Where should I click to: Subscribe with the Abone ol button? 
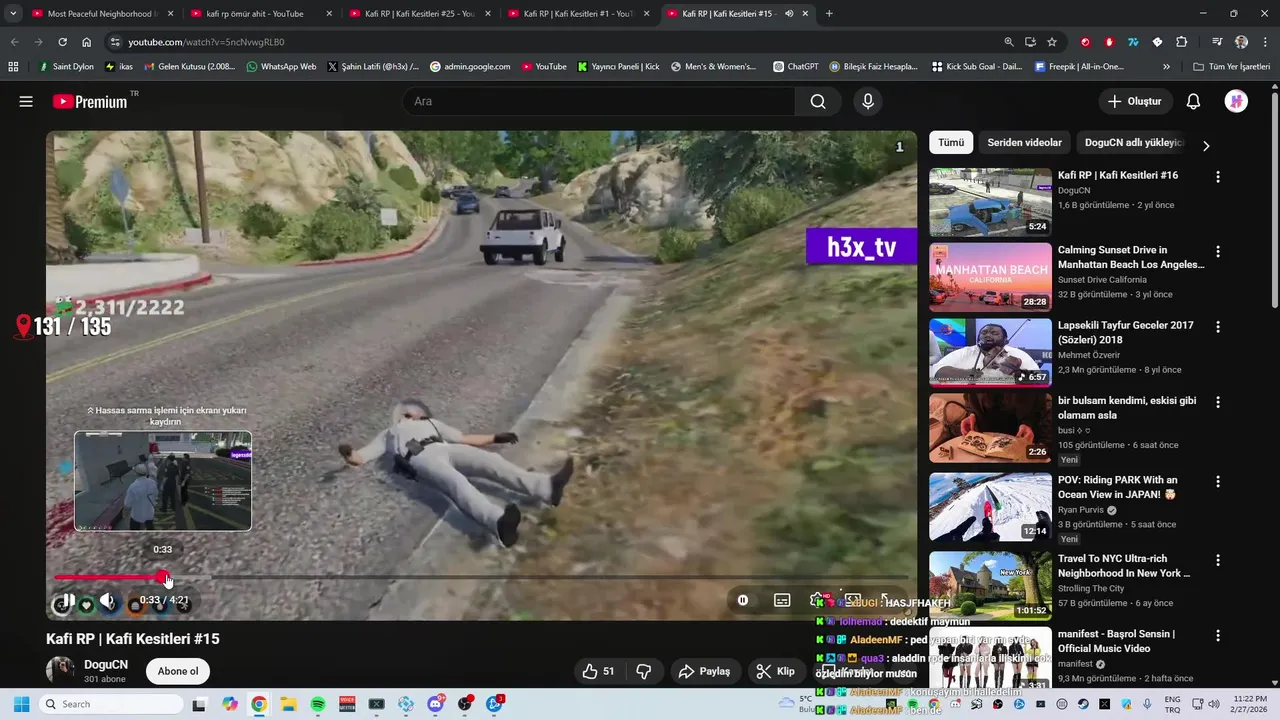pos(178,671)
